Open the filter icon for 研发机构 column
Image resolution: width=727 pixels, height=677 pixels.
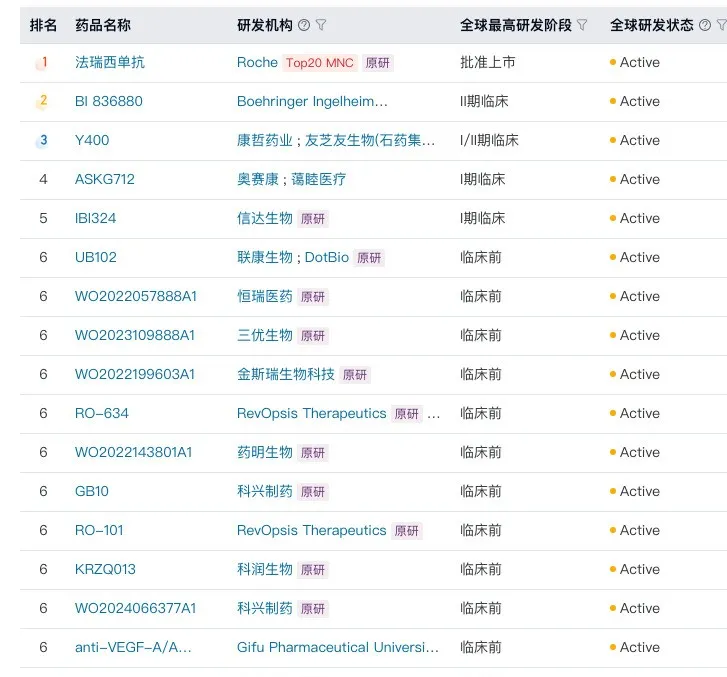tap(321, 25)
